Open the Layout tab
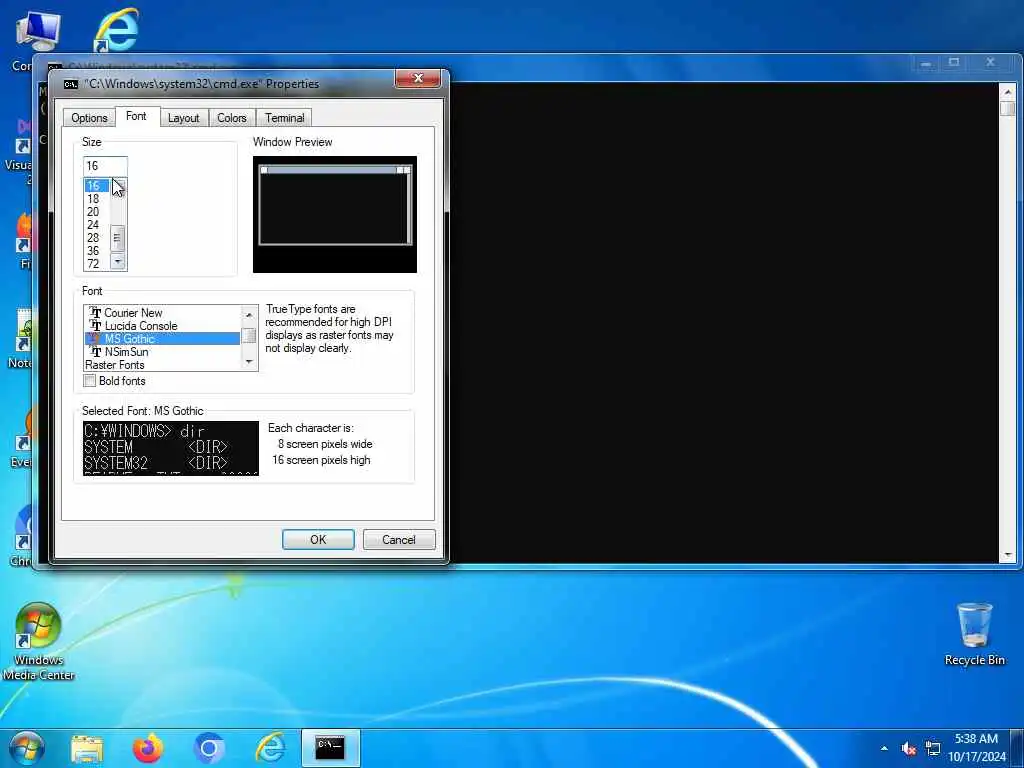 tap(184, 118)
